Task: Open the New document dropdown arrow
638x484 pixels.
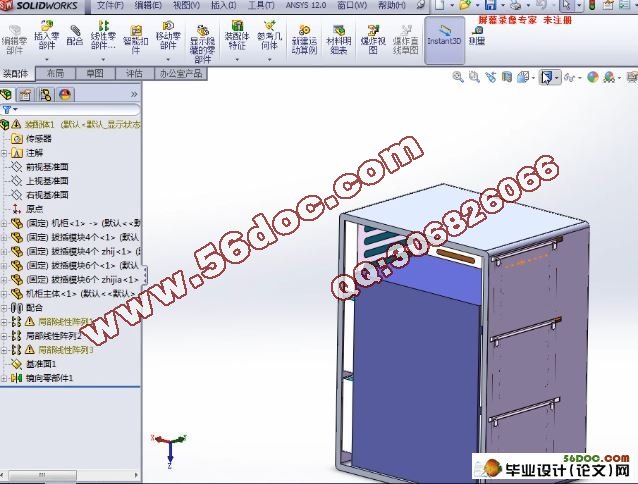Action: (452, 6)
